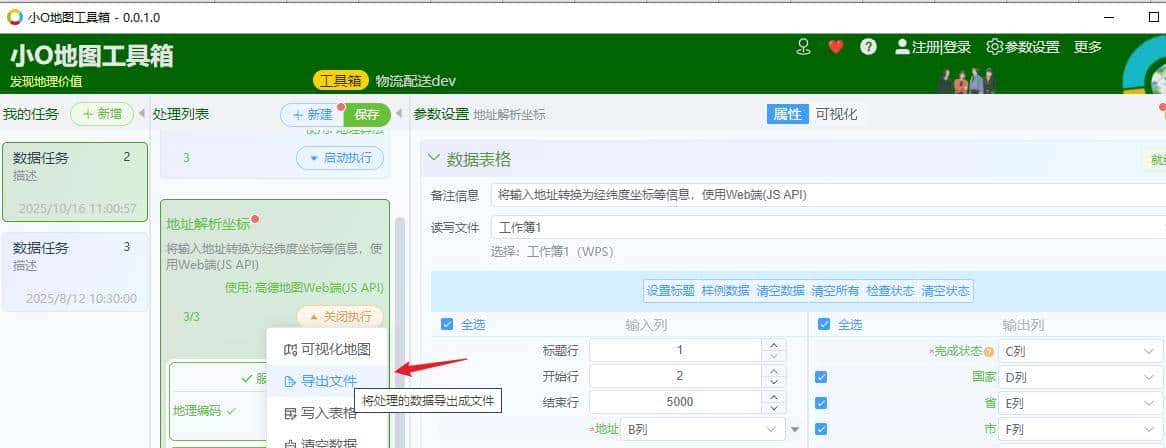Screen dimensions: 1166x448
Task: Click the app logo icon in title bar
Action: point(15,17)
